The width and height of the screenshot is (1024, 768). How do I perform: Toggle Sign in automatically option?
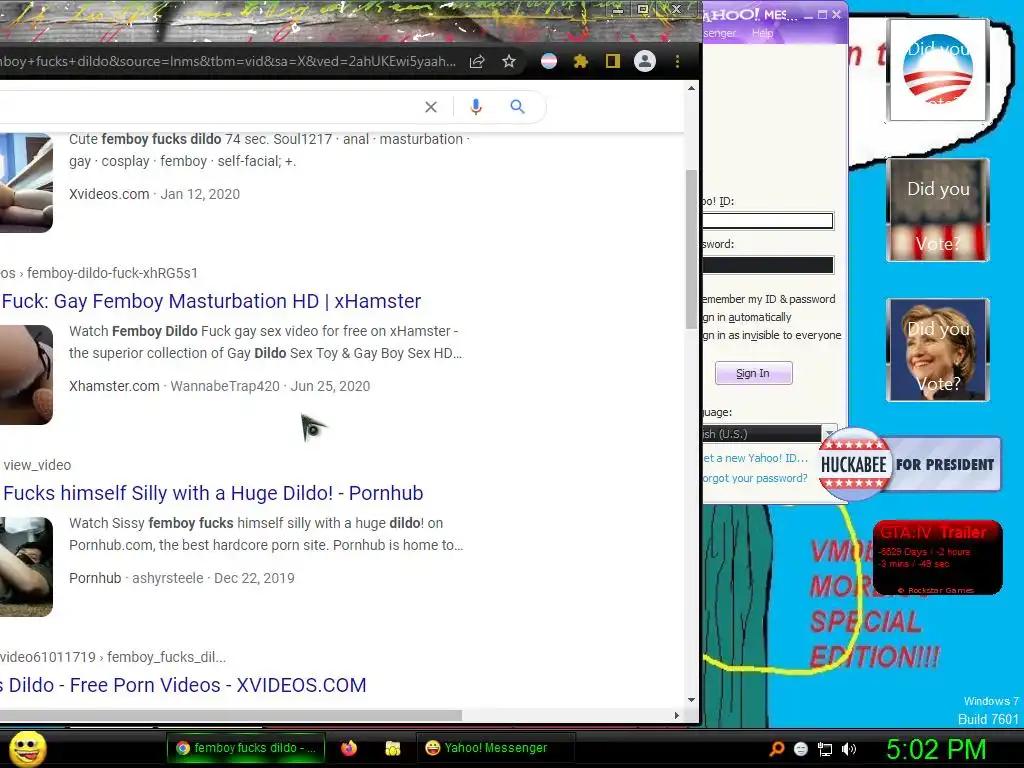(x=747, y=317)
